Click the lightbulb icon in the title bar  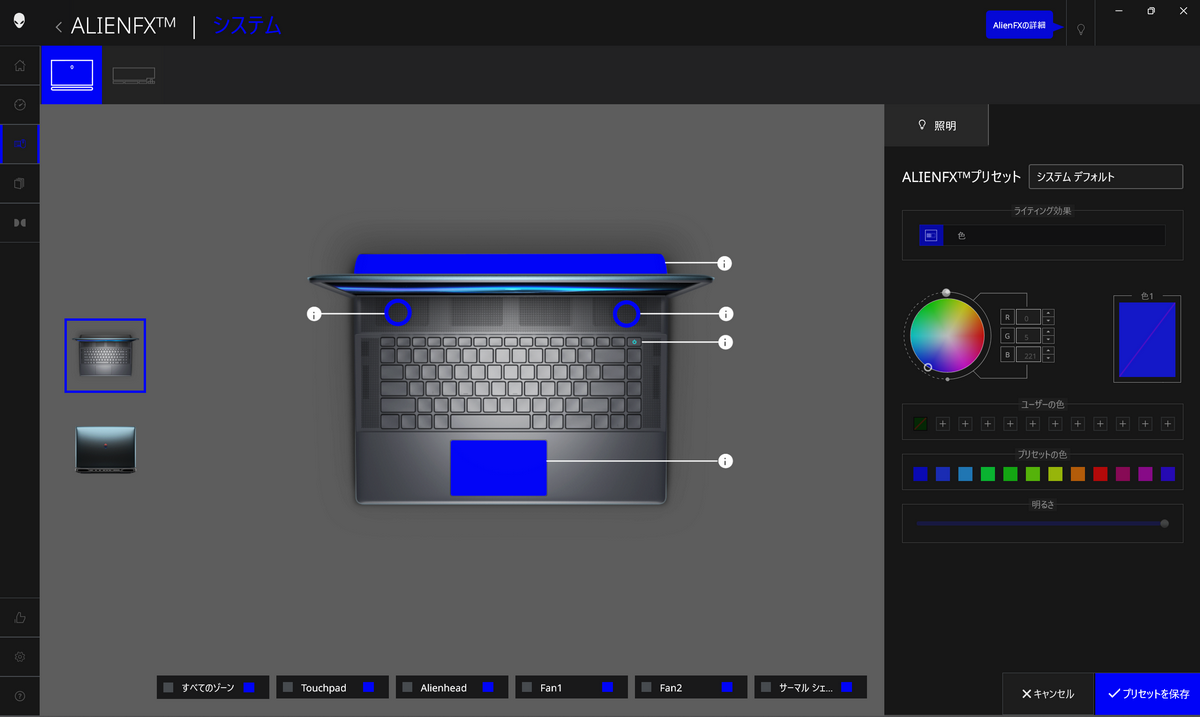1080,29
